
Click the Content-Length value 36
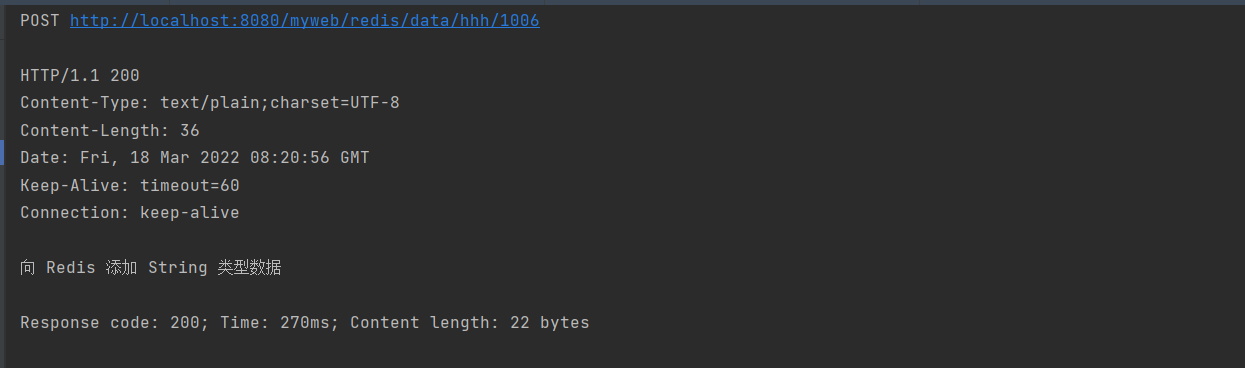(190, 130)
